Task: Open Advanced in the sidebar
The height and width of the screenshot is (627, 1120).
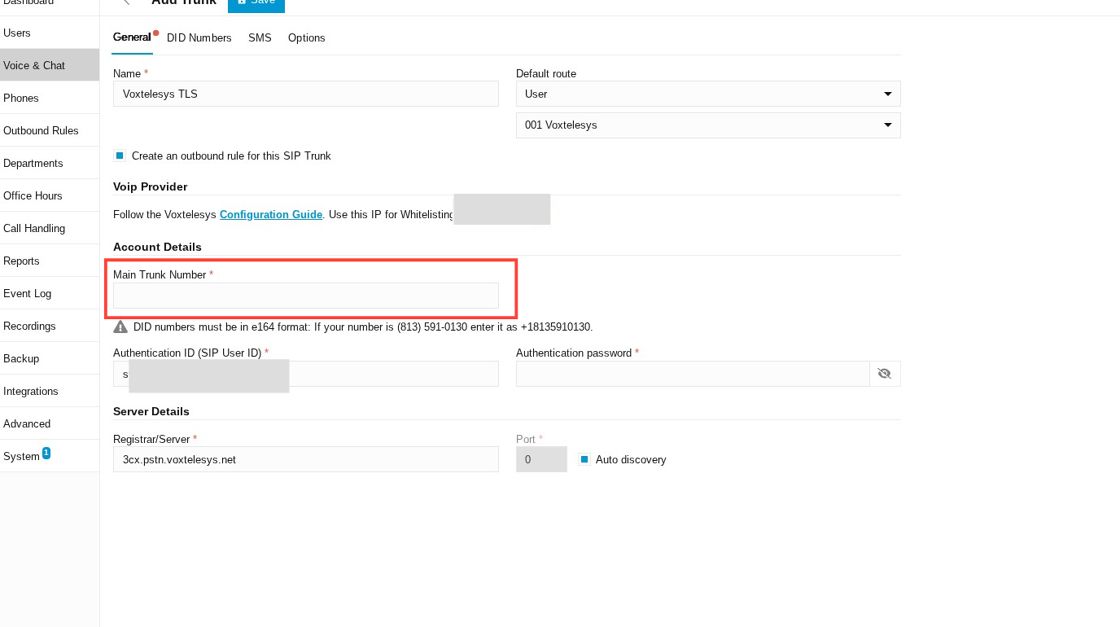Action: [49, 423]
